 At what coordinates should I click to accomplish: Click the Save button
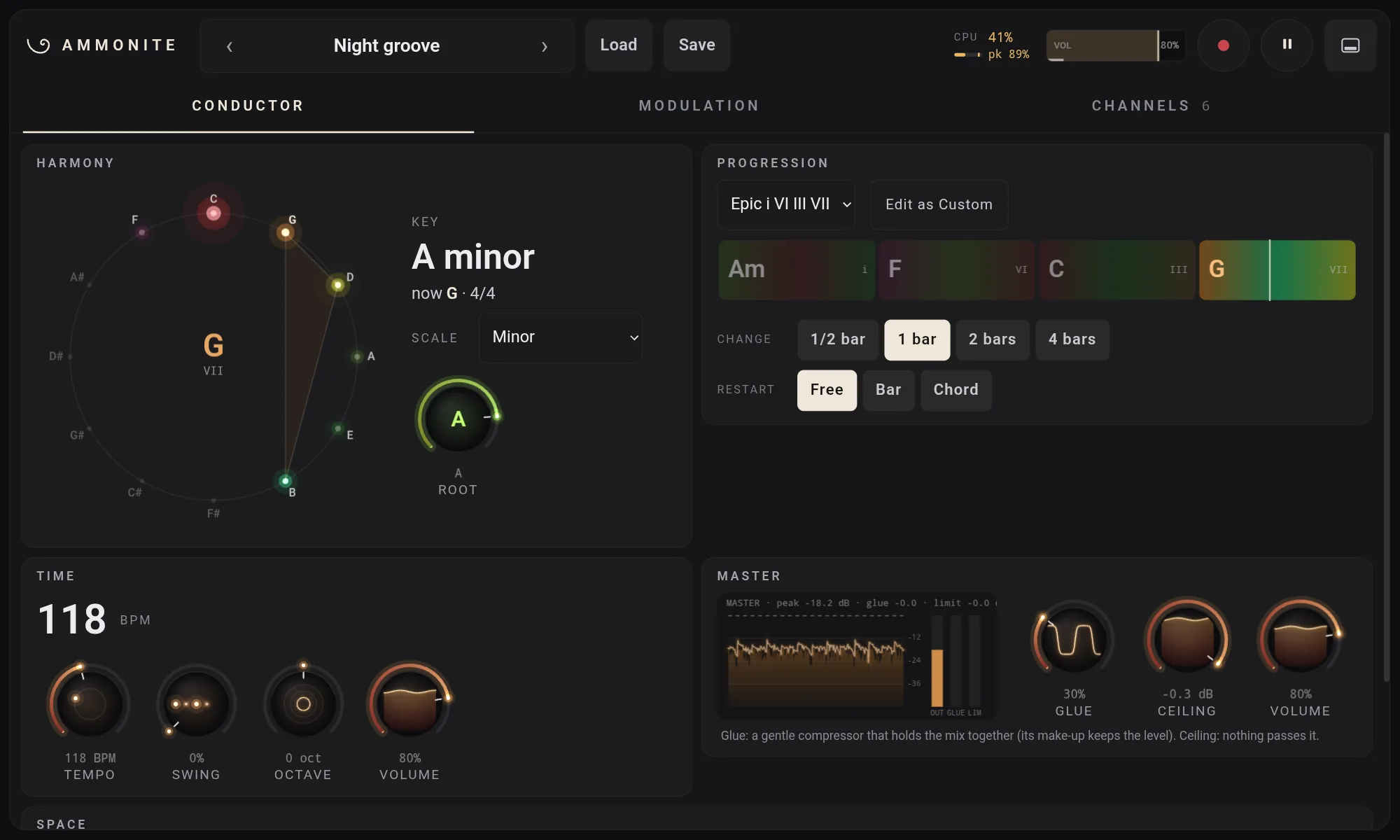coord(696,45)
